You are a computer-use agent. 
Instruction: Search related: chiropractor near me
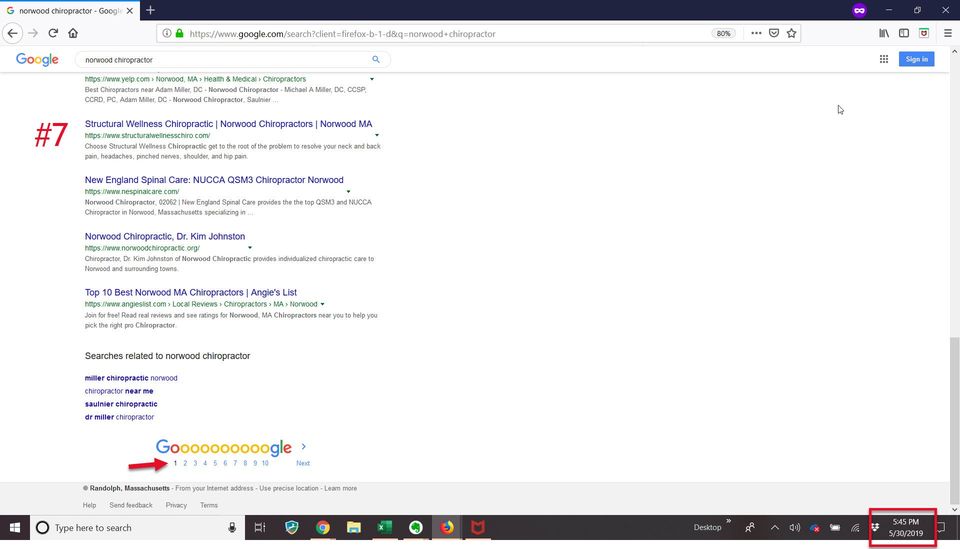click(x=119, y=391)
